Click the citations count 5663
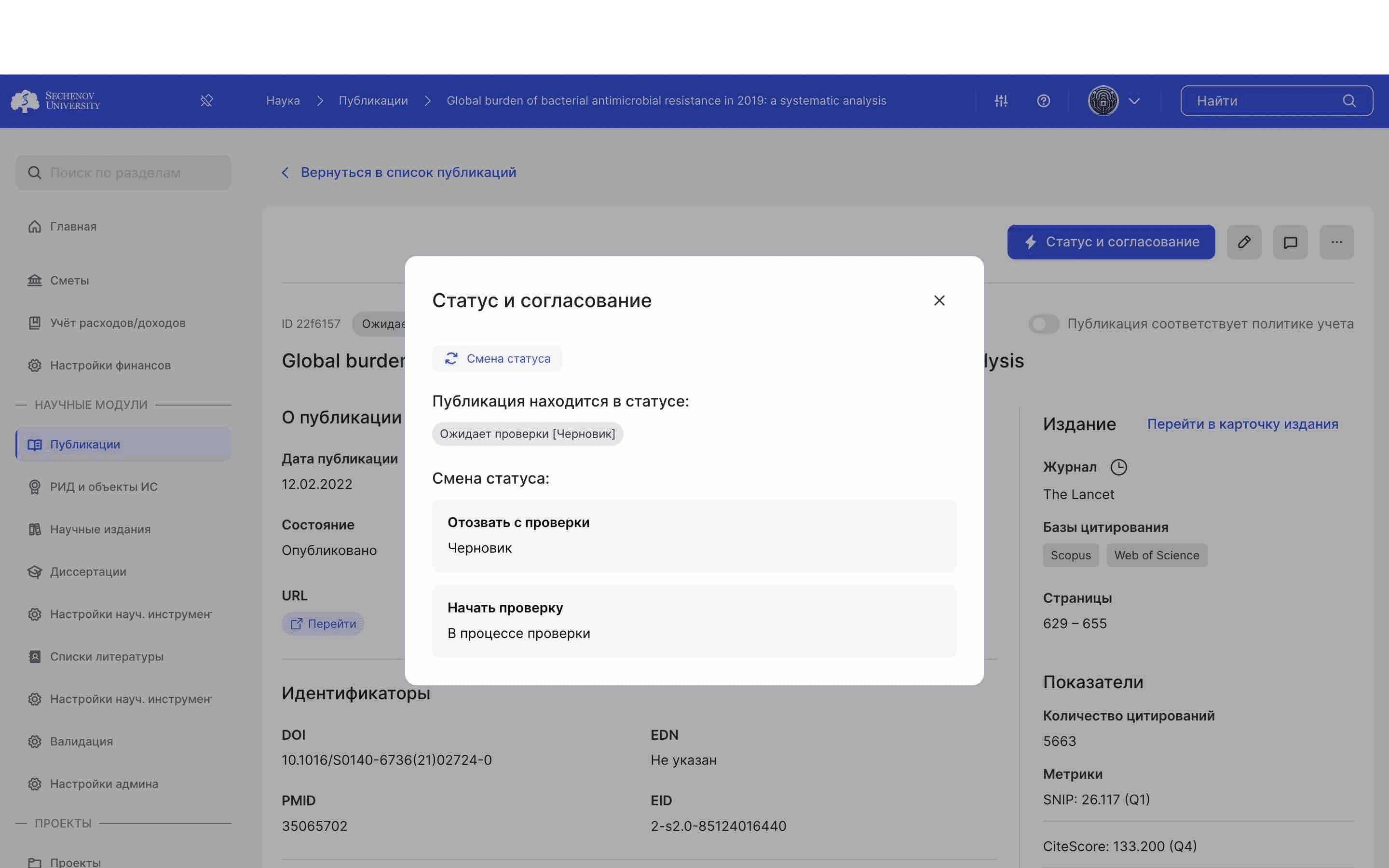Viewport: 1389px width, 868px height. (1060, 742)
